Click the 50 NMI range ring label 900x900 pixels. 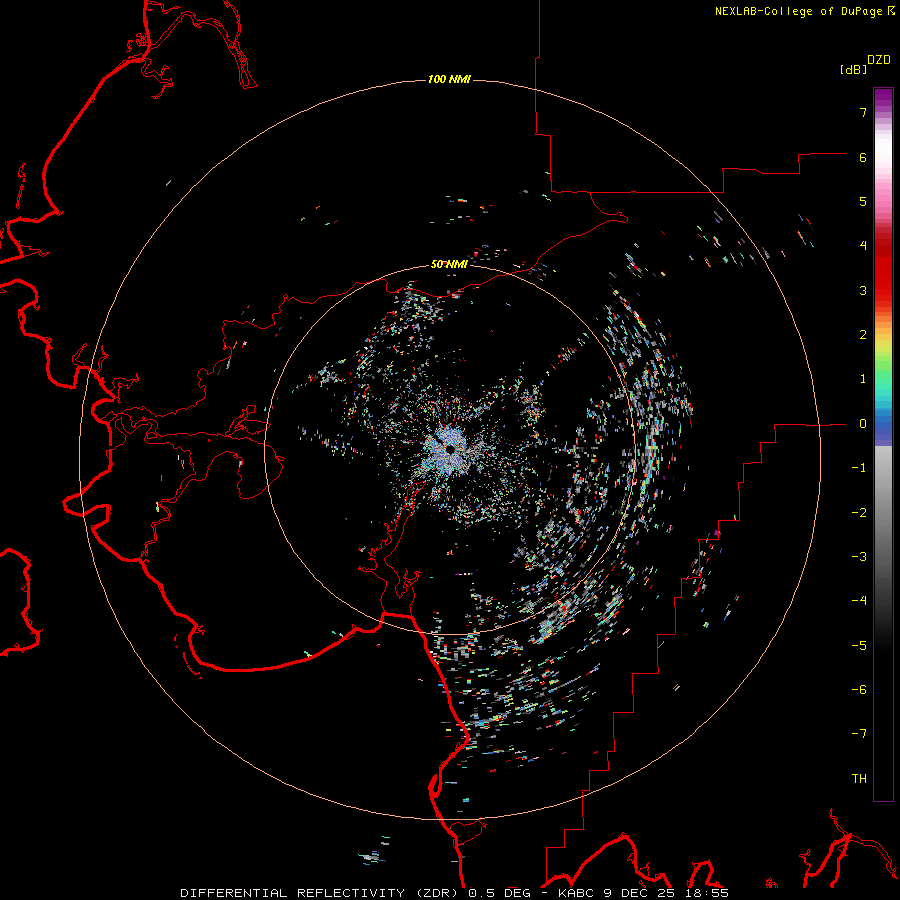(449, 264)
